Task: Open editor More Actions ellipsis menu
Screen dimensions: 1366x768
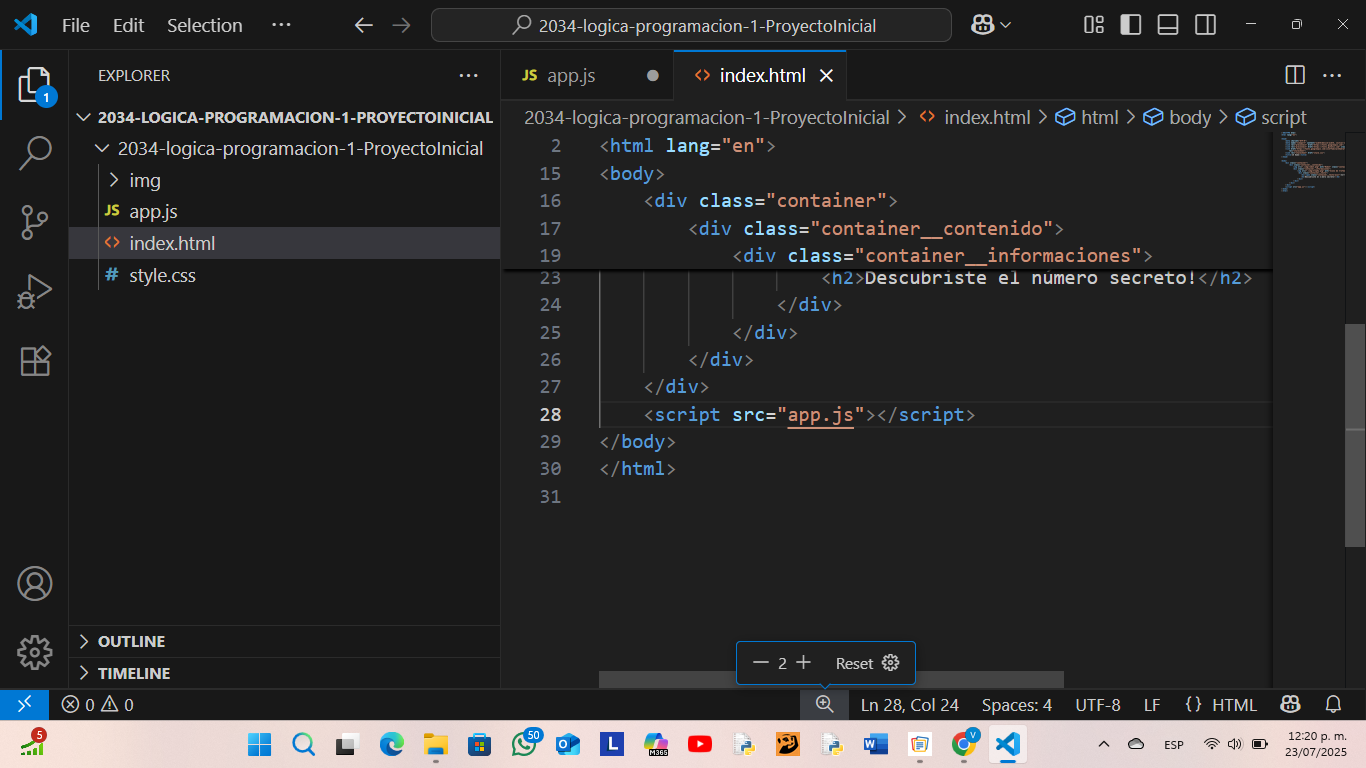Action: 1332,75
